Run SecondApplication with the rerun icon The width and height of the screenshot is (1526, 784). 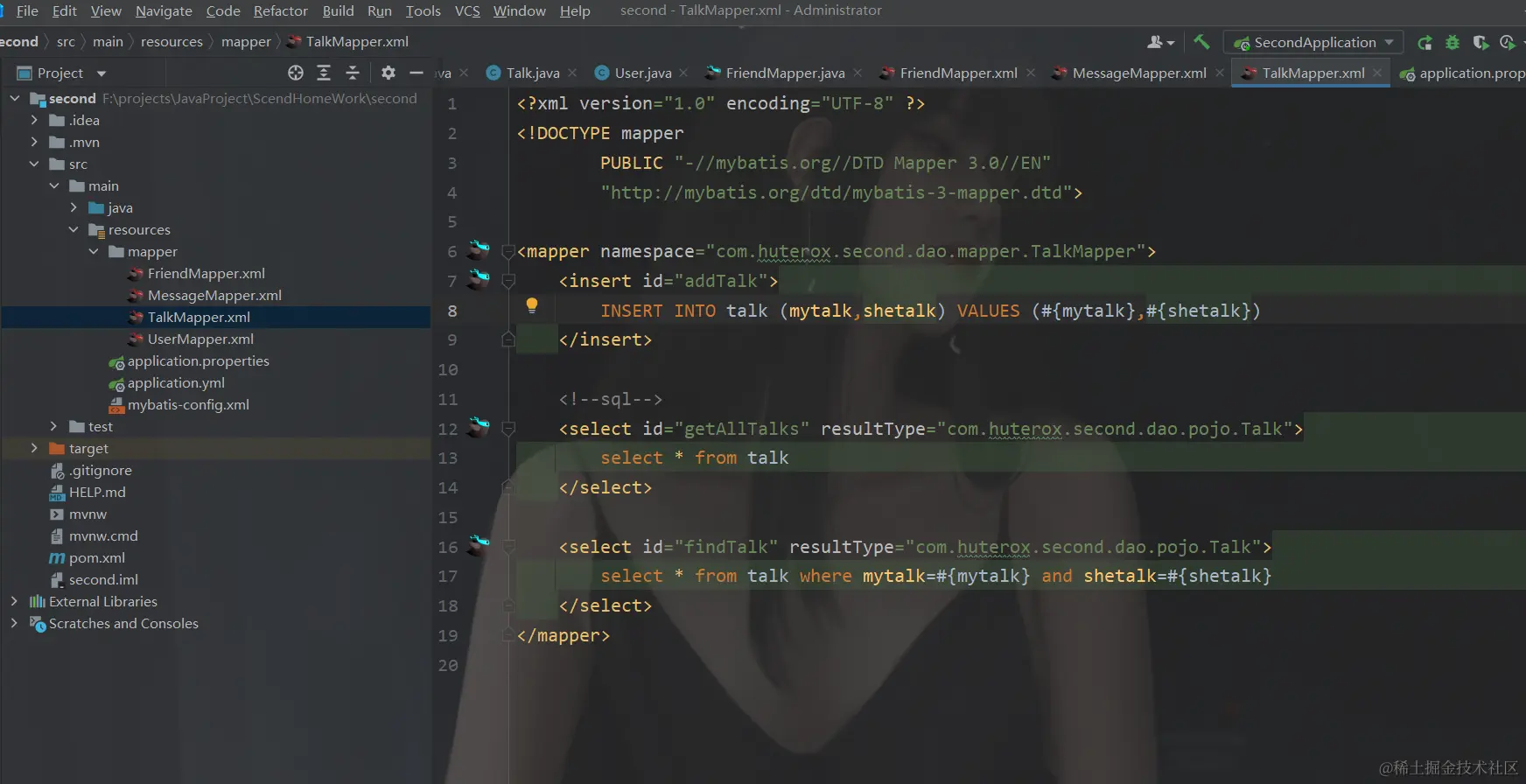[x=1424, y=42]
